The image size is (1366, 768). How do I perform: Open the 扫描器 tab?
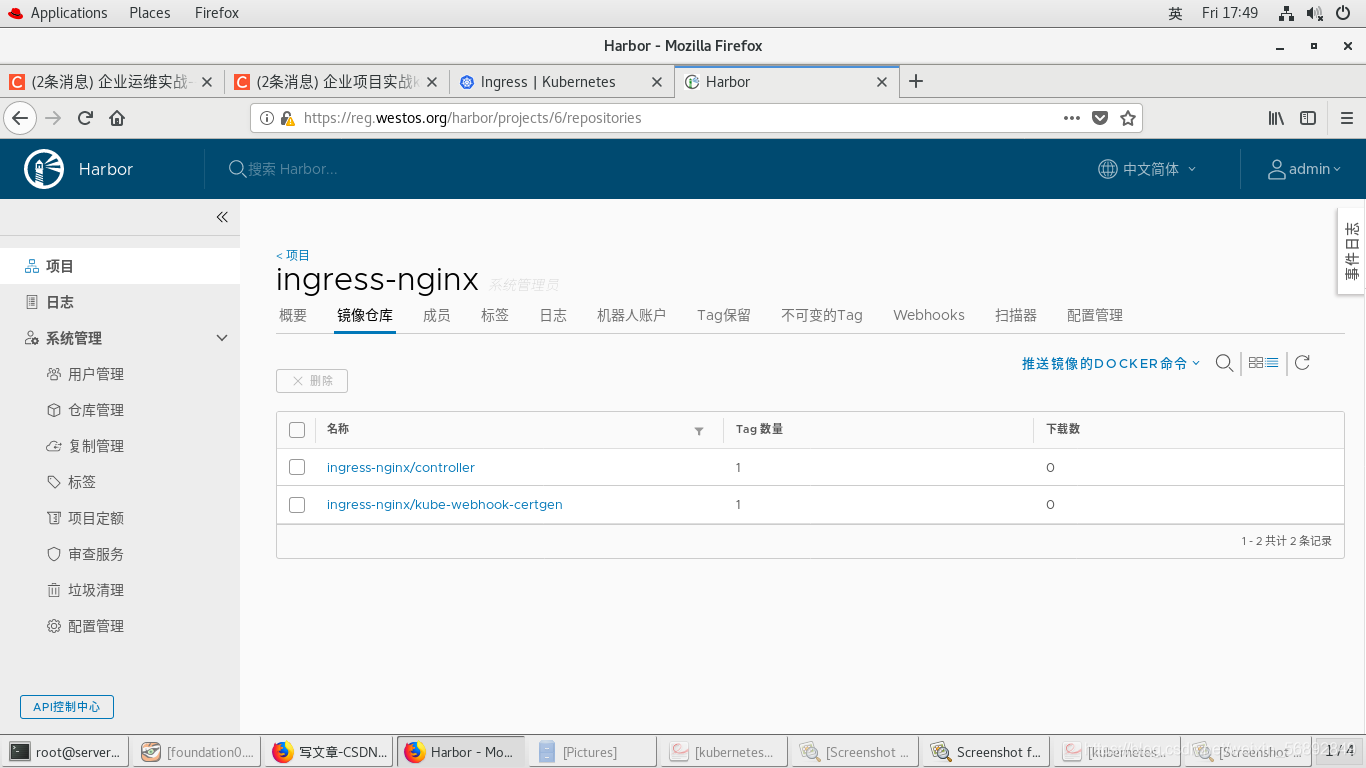tap(1016, 315)
